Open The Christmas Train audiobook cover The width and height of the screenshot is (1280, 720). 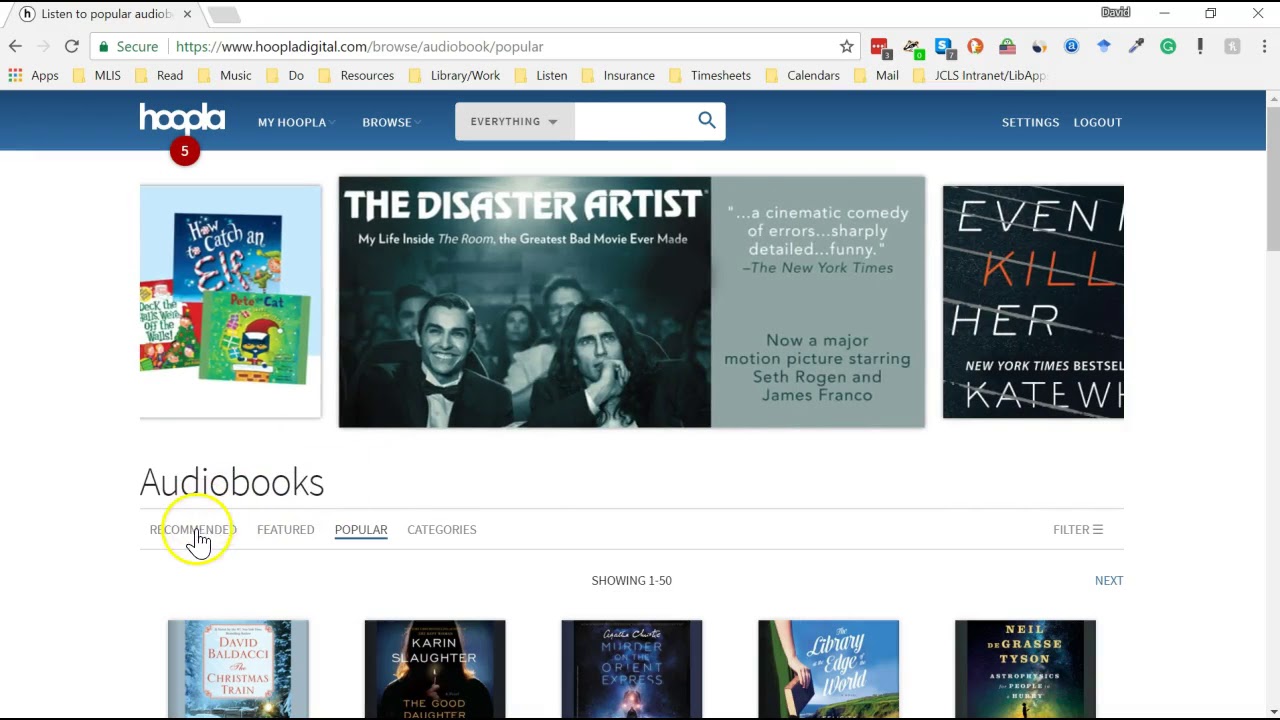pyautogui.click(x=238, y=668)
